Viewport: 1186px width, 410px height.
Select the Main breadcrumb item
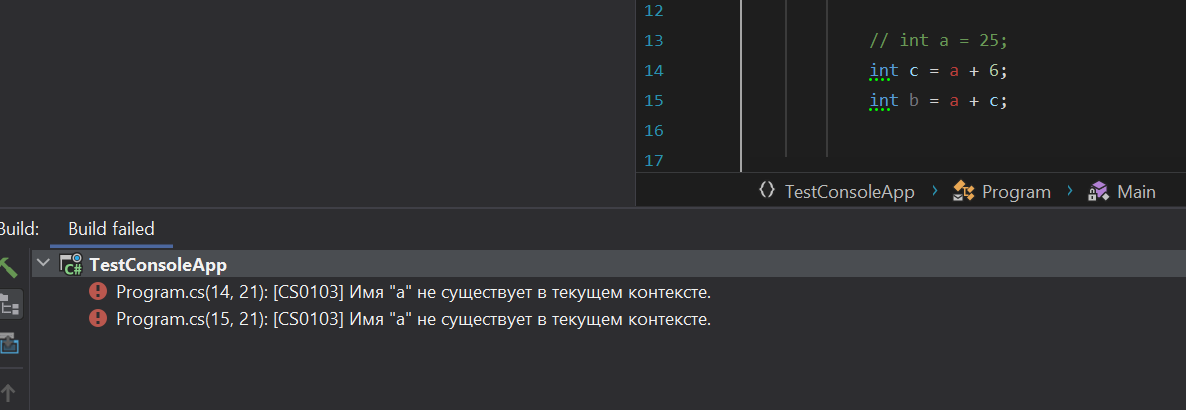point(1136,192)
